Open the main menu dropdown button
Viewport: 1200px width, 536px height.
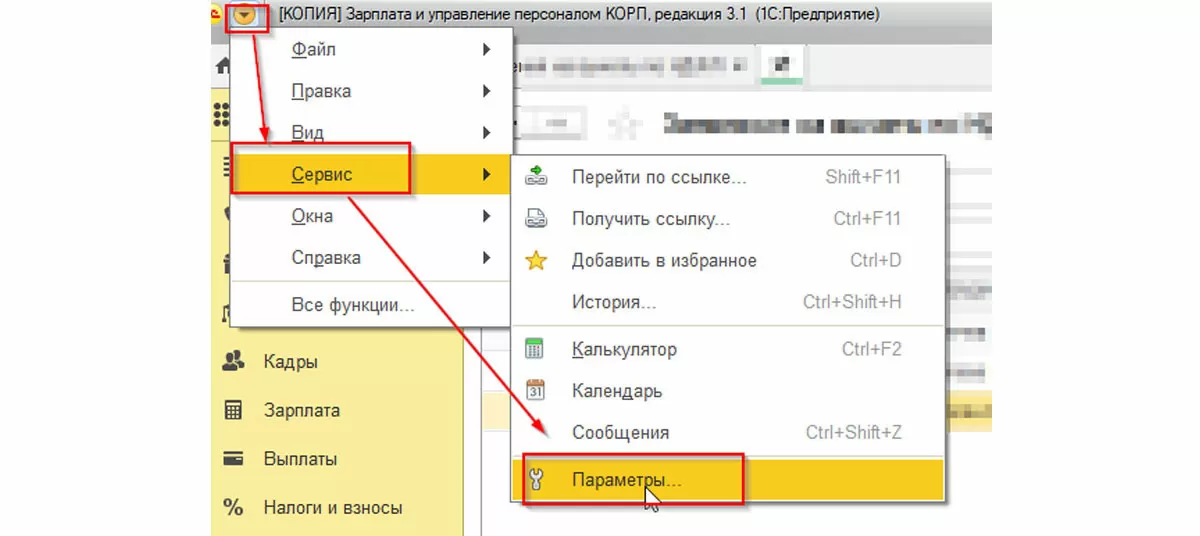coord(245,16)
